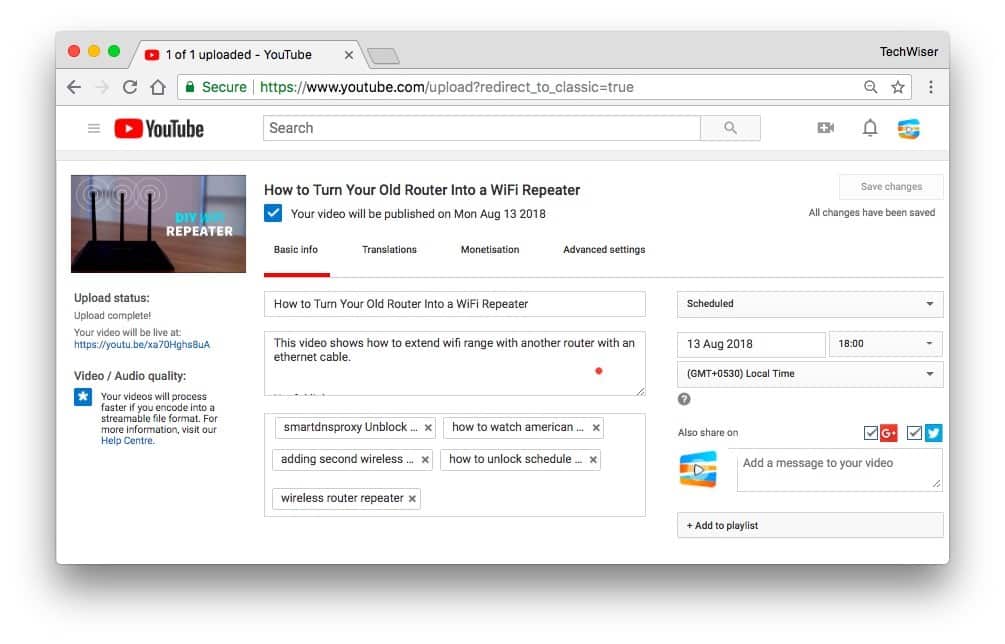The height and width of the screenshot is (644, 1005).
Task: Switch to the Monetisation tab
Action: 489,249
